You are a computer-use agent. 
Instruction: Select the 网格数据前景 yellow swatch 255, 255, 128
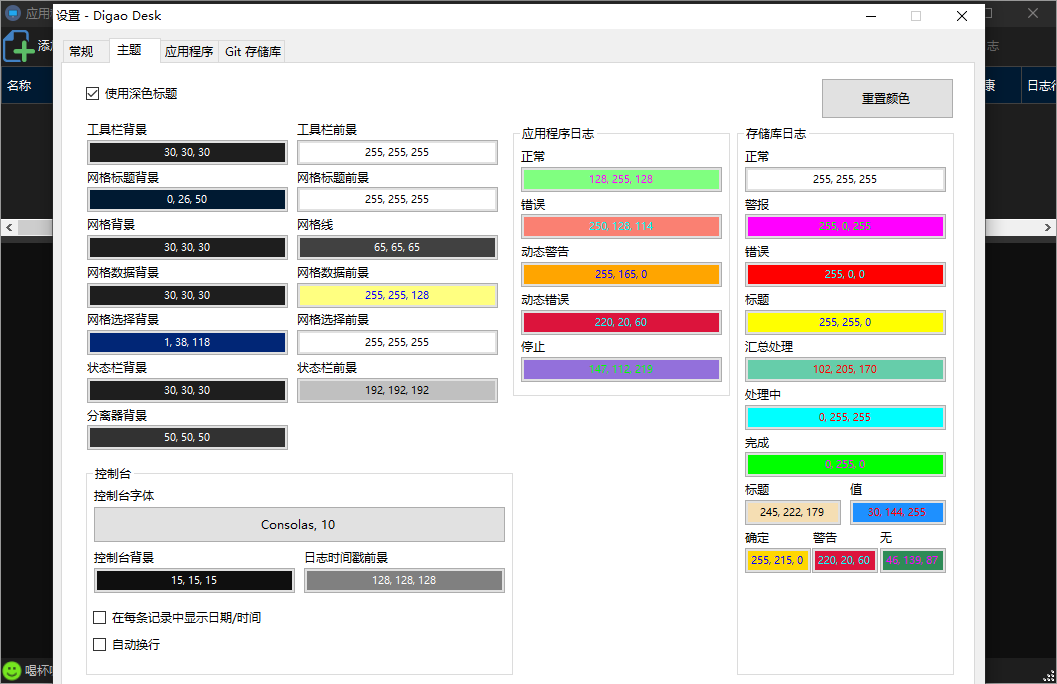tap(397, 295)
